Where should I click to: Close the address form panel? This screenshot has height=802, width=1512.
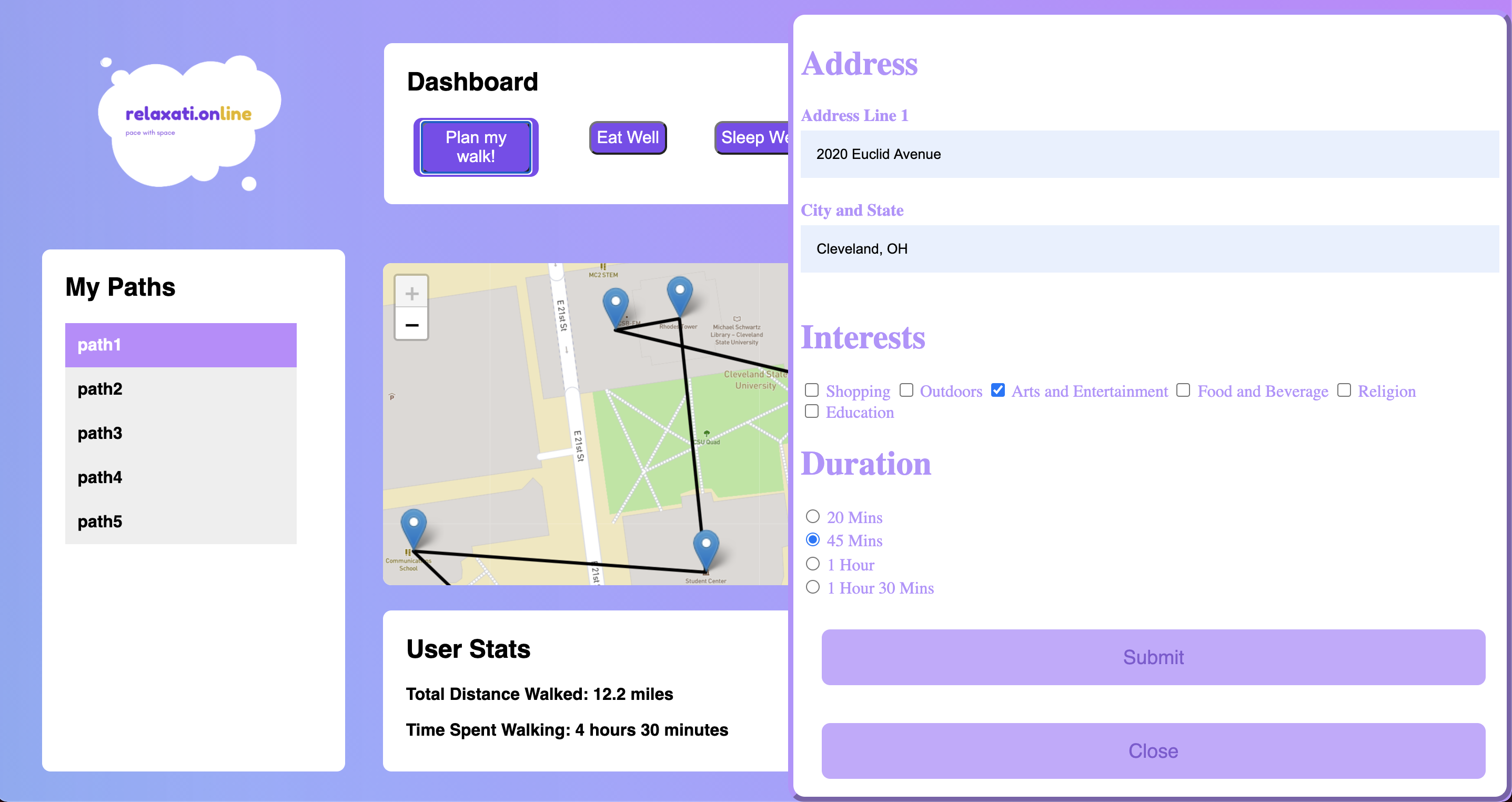click(x=1152, y=750)
